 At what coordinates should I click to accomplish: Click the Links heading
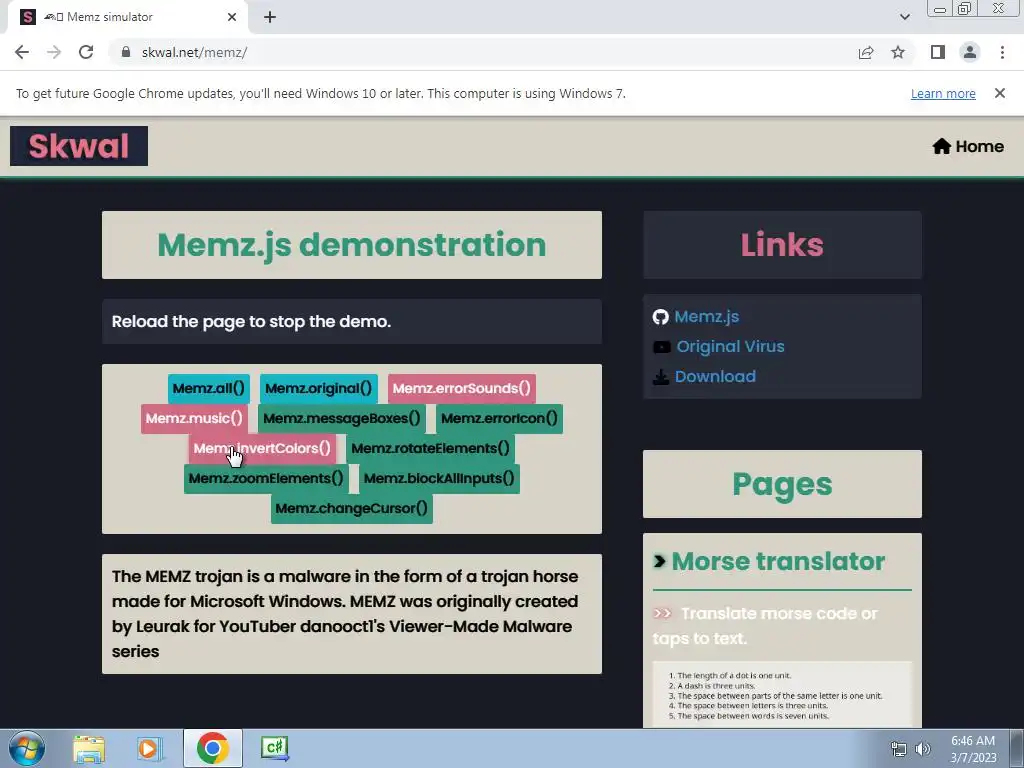[782, 245]
